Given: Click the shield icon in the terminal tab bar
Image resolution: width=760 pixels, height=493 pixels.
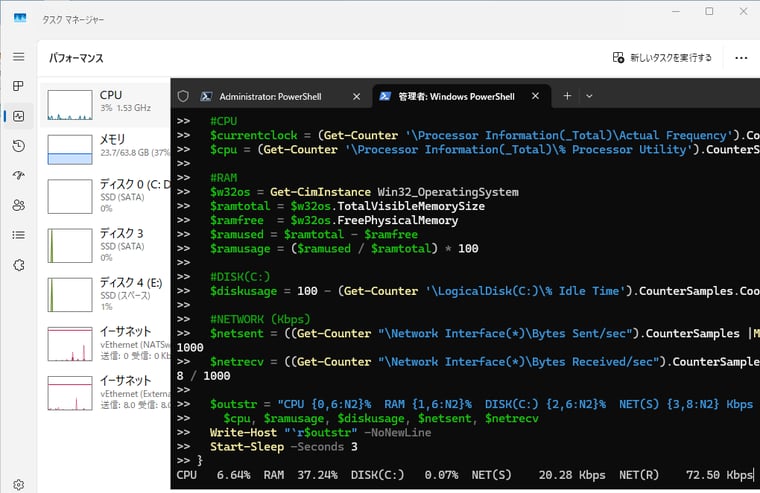Looking at the screenshot, I should point(183,96).
